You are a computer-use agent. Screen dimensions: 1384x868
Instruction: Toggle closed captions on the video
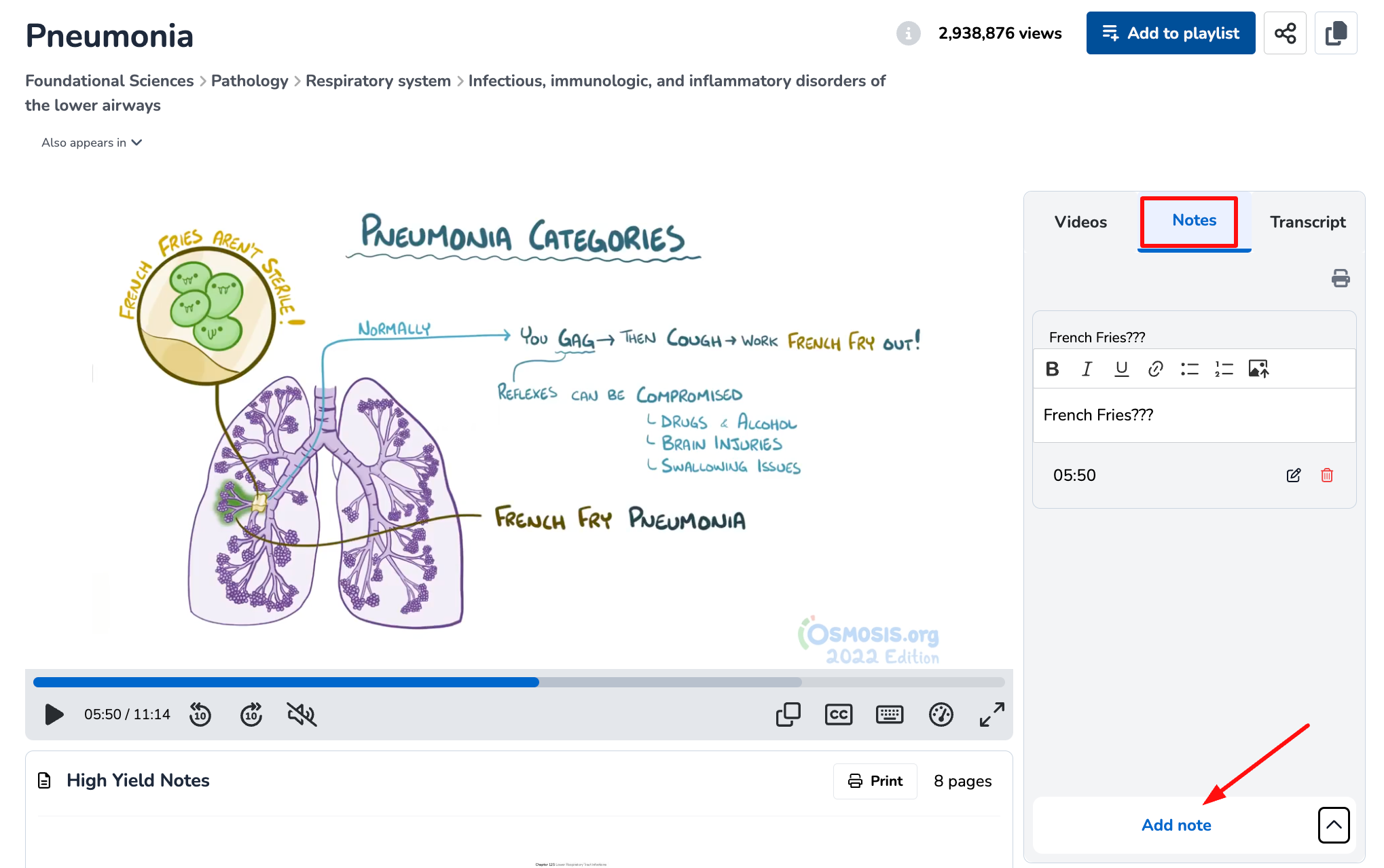click(838, 715)
